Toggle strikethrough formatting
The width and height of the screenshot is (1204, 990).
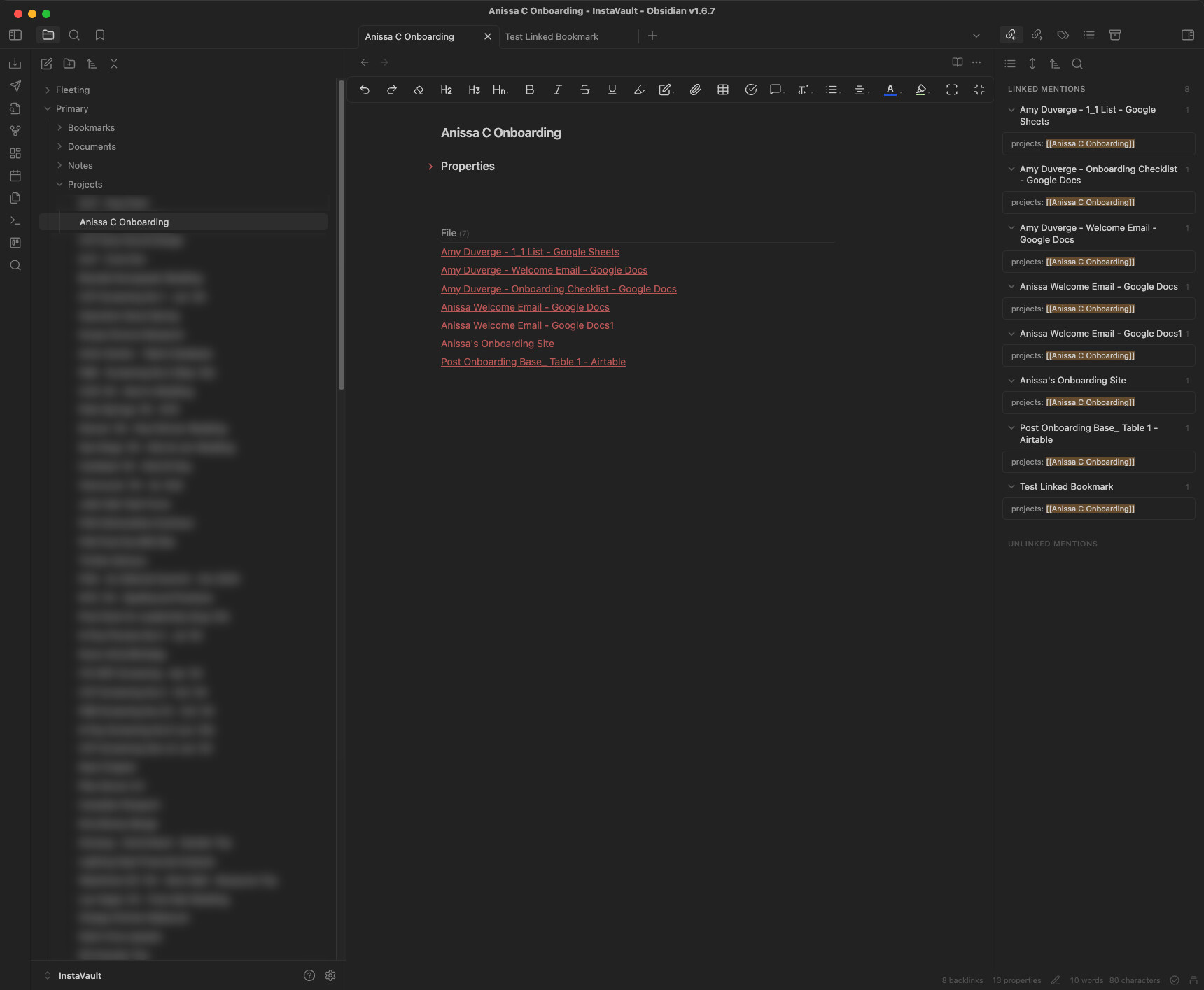pyautogui.click(x=584, y=90)
